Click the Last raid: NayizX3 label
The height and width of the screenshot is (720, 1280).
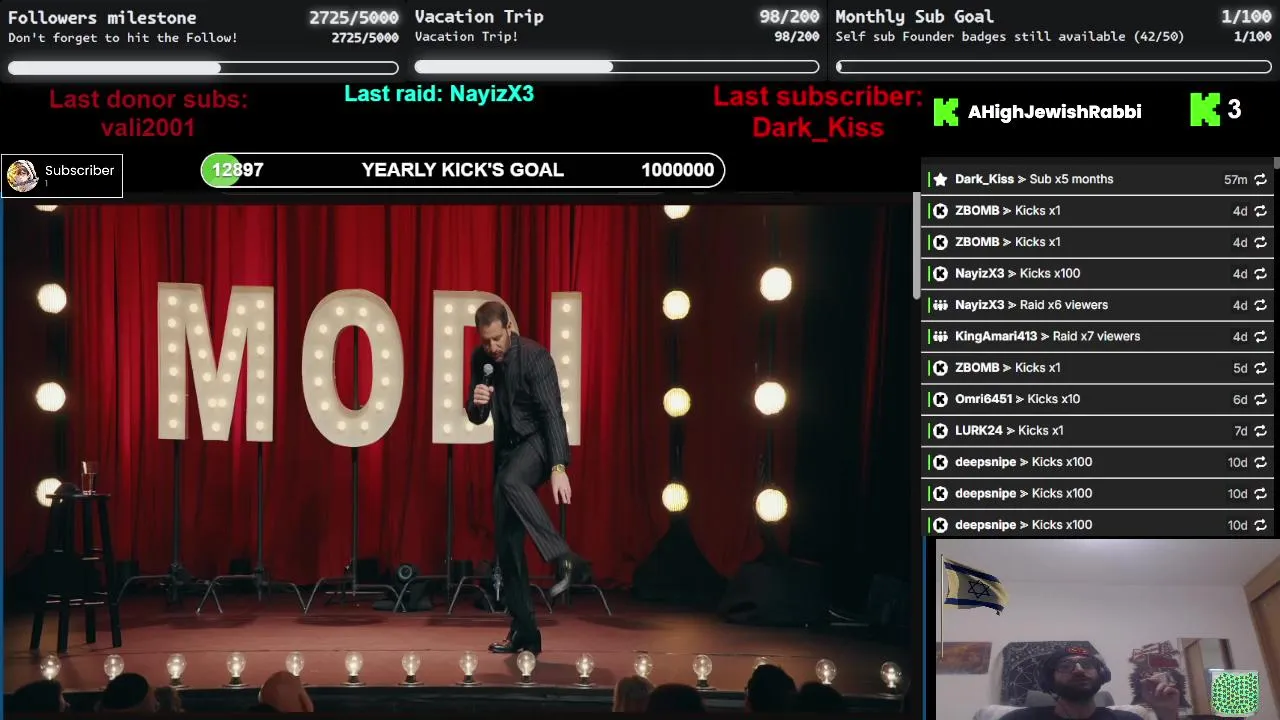click(x=439, y=94)
